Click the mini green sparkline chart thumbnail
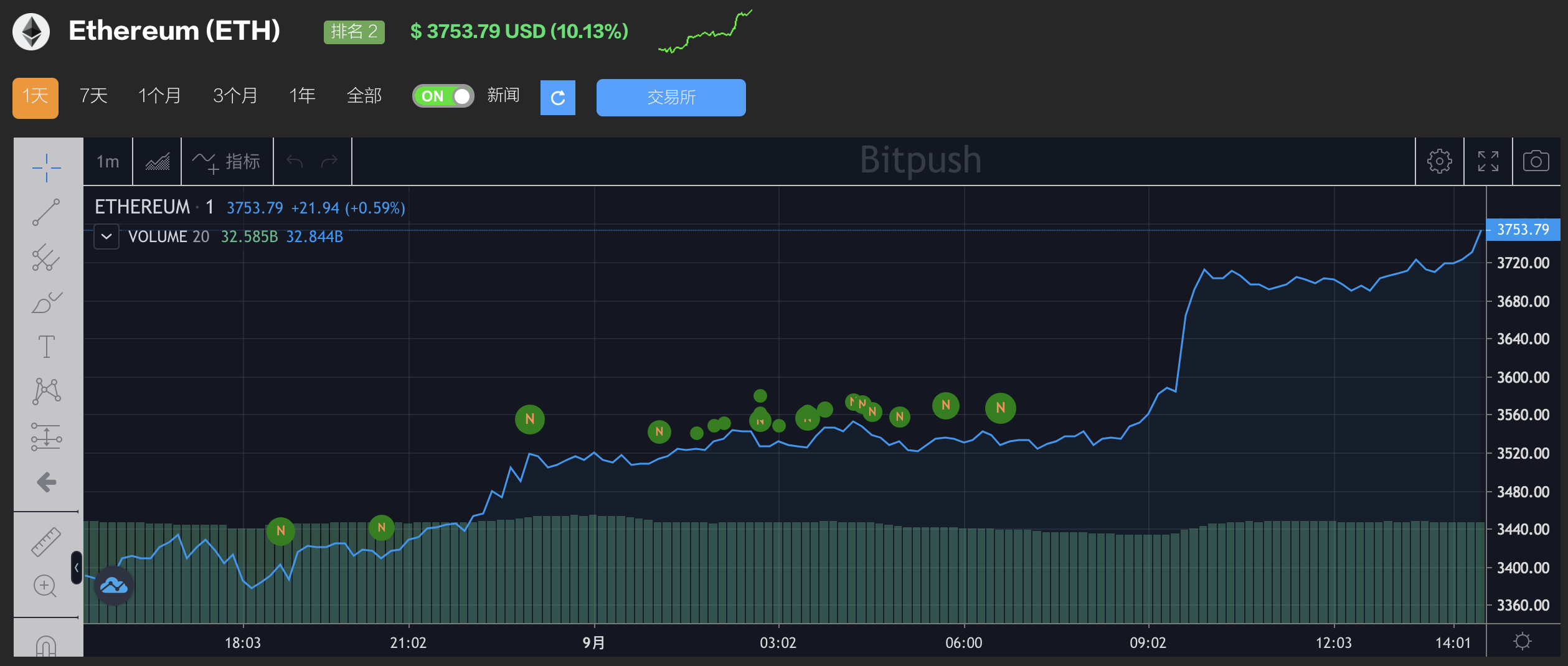Screen dimensions: 1568x666 click(706, 31)
